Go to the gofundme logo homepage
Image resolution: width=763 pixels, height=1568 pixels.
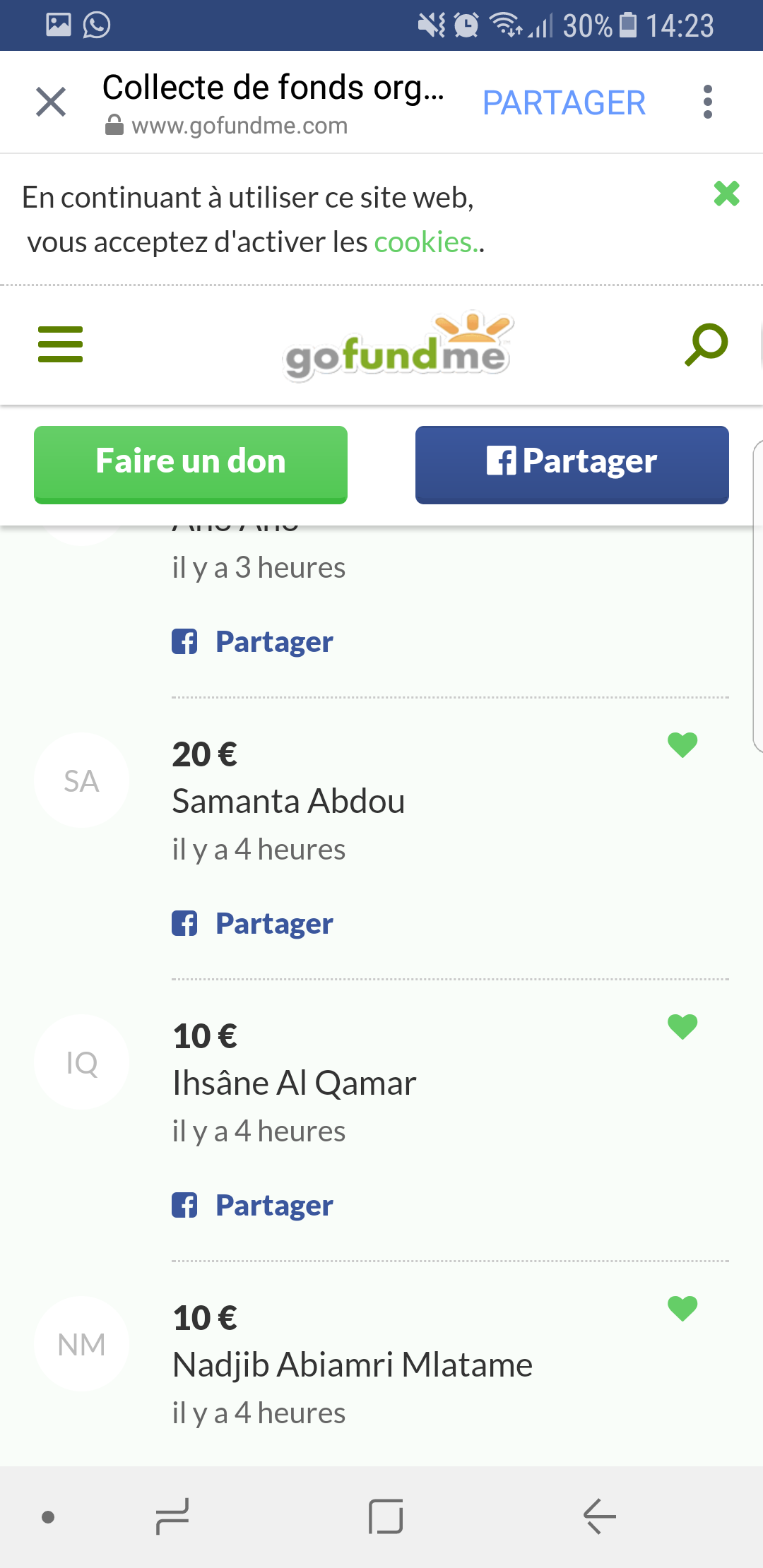tap(396, 346)
